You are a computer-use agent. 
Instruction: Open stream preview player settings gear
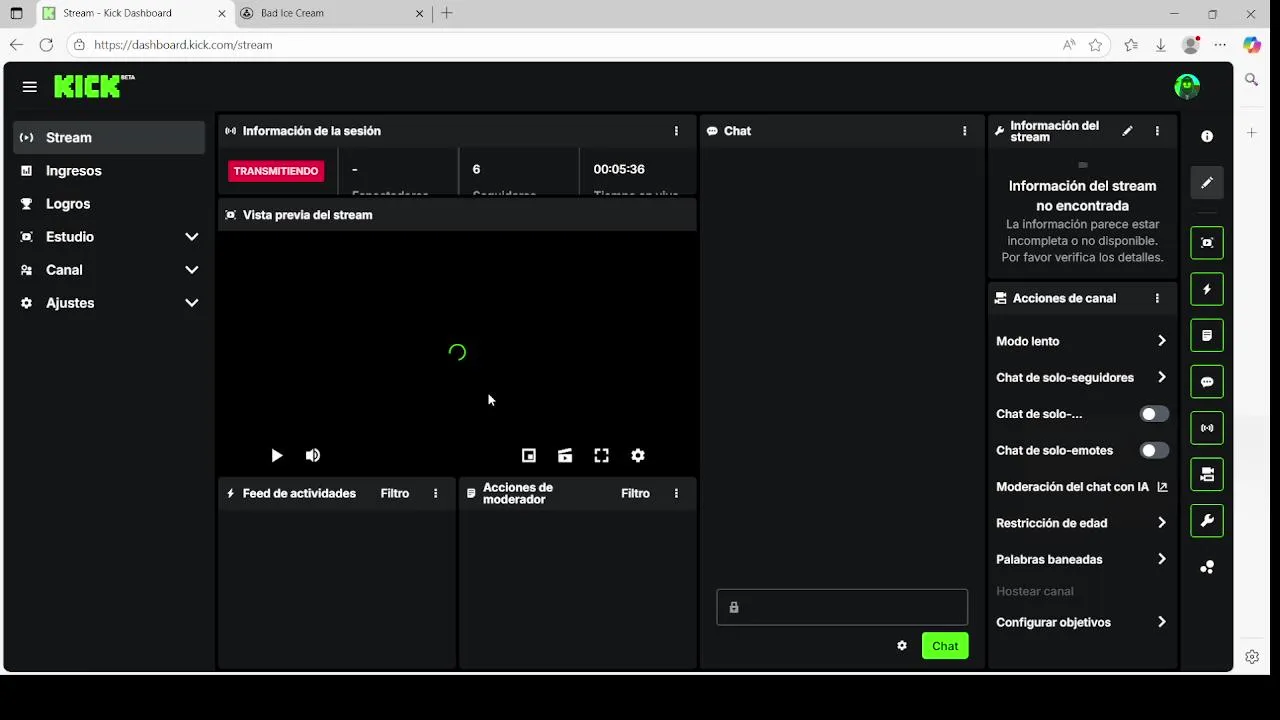[638, 456]
